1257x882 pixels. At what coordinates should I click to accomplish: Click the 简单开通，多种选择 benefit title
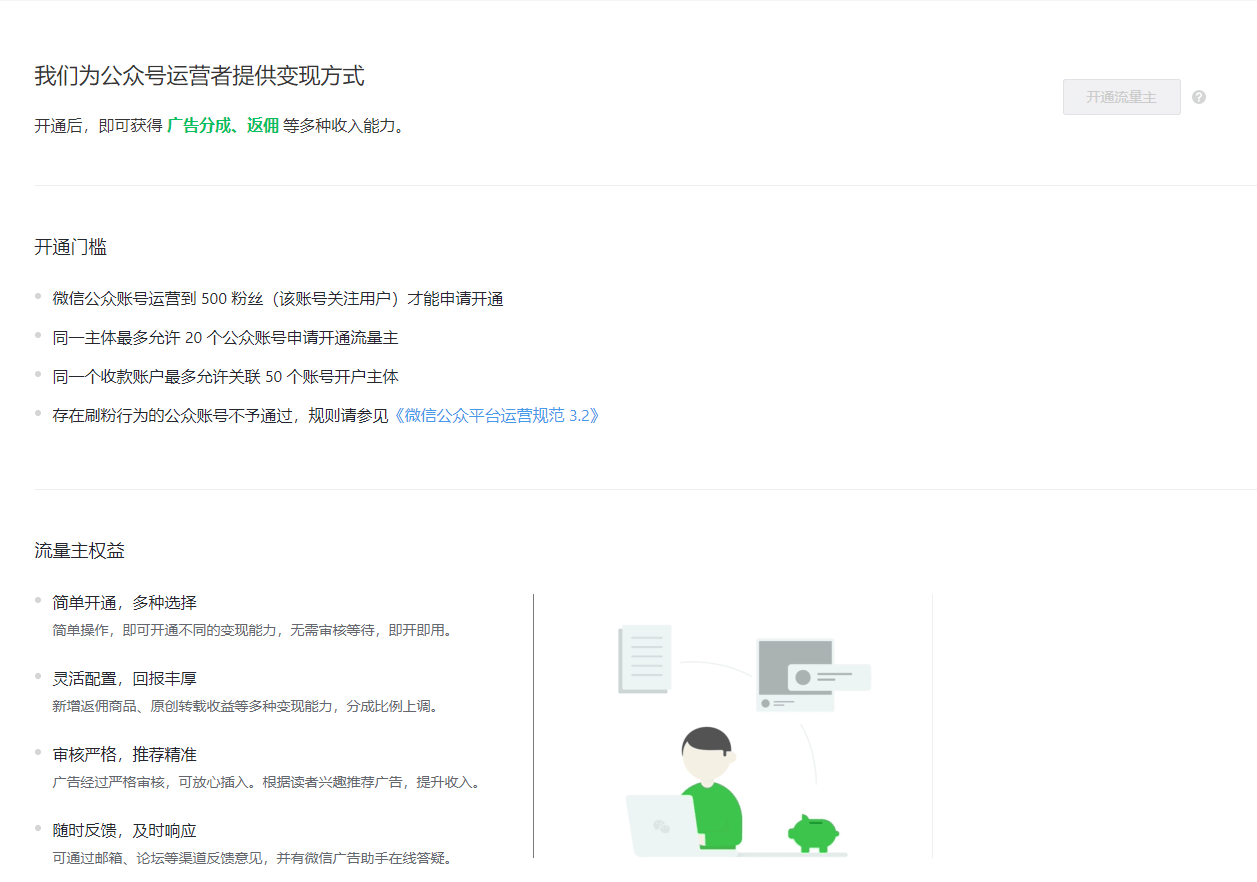(x=125, y=603)
